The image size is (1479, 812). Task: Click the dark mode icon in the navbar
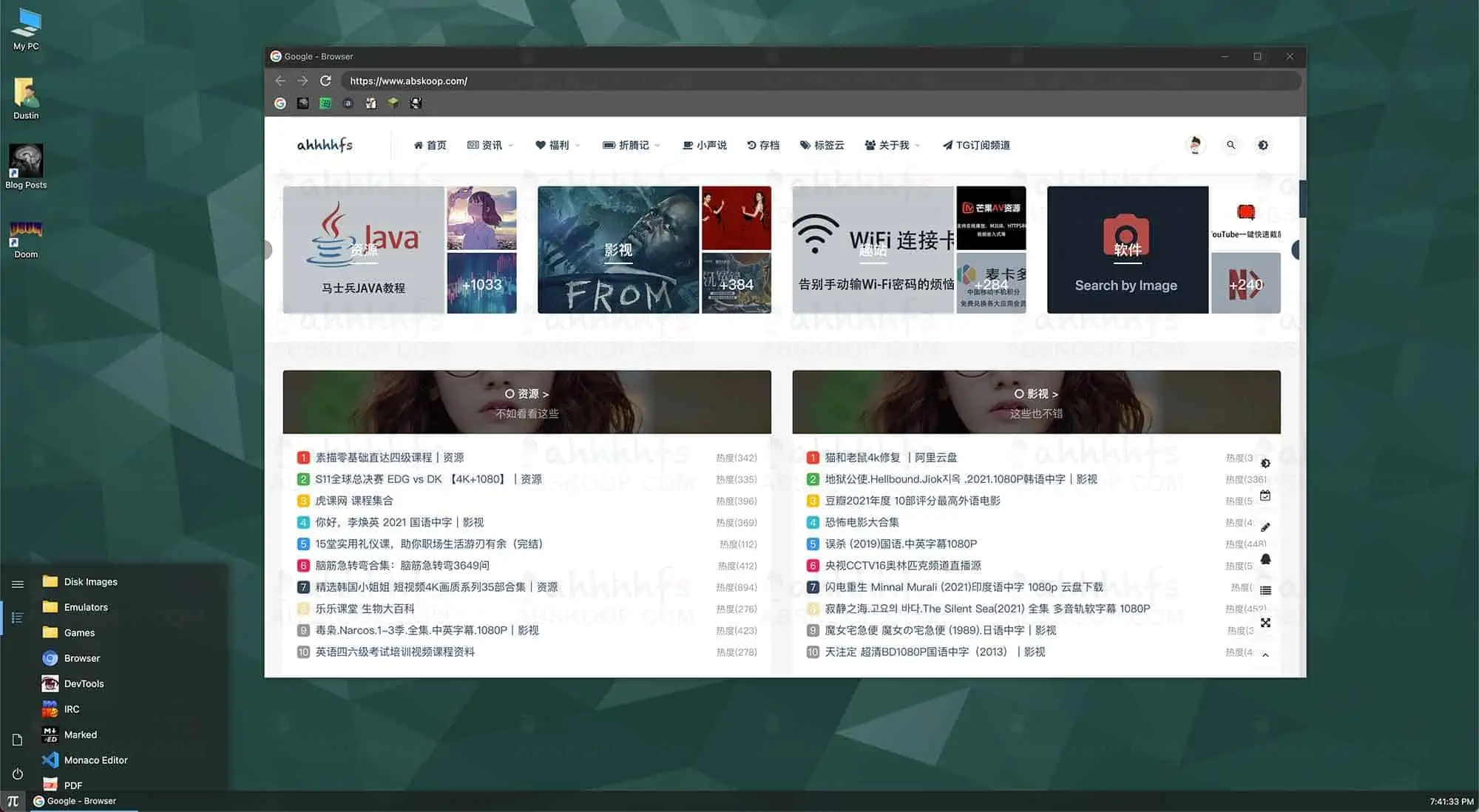pyautogui.click(x=1265, y=145)
